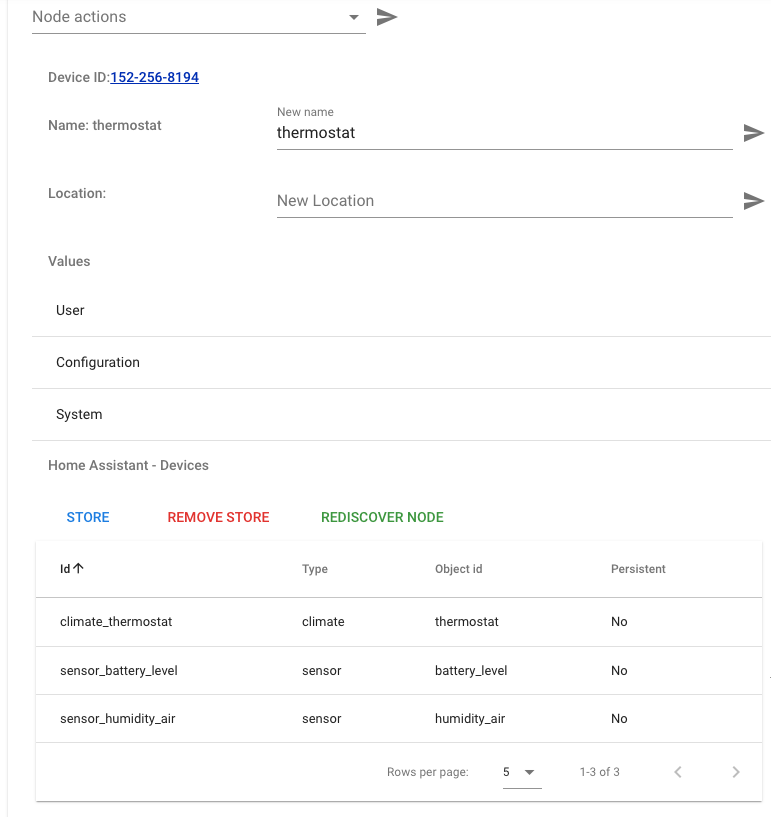771x817 pixels.
Task: Submit new location using the send arrow
Action: pos(754,200)
